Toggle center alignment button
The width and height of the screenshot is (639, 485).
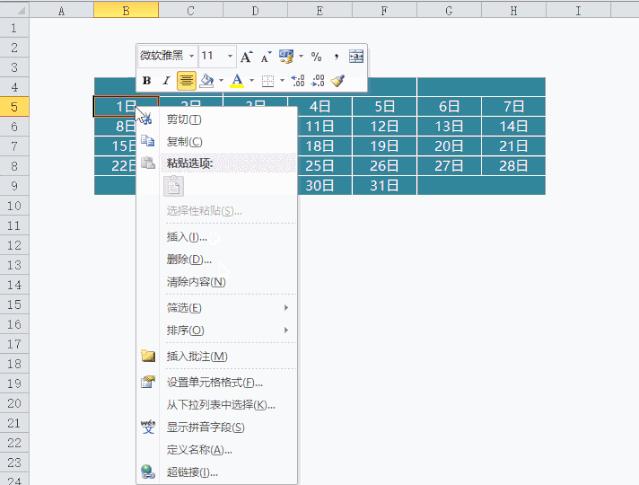[186, 81]
